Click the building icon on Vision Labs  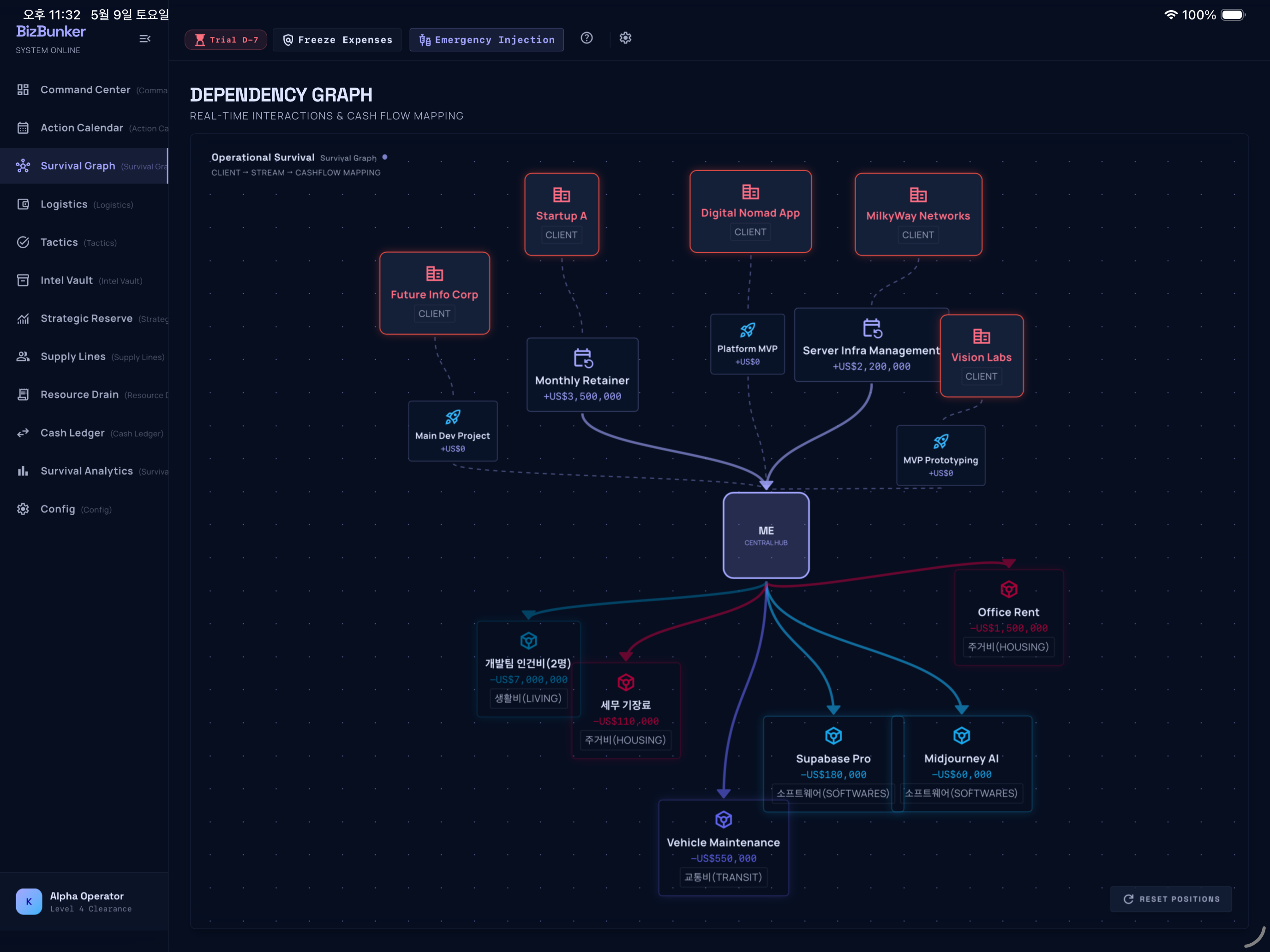point(981,336)
